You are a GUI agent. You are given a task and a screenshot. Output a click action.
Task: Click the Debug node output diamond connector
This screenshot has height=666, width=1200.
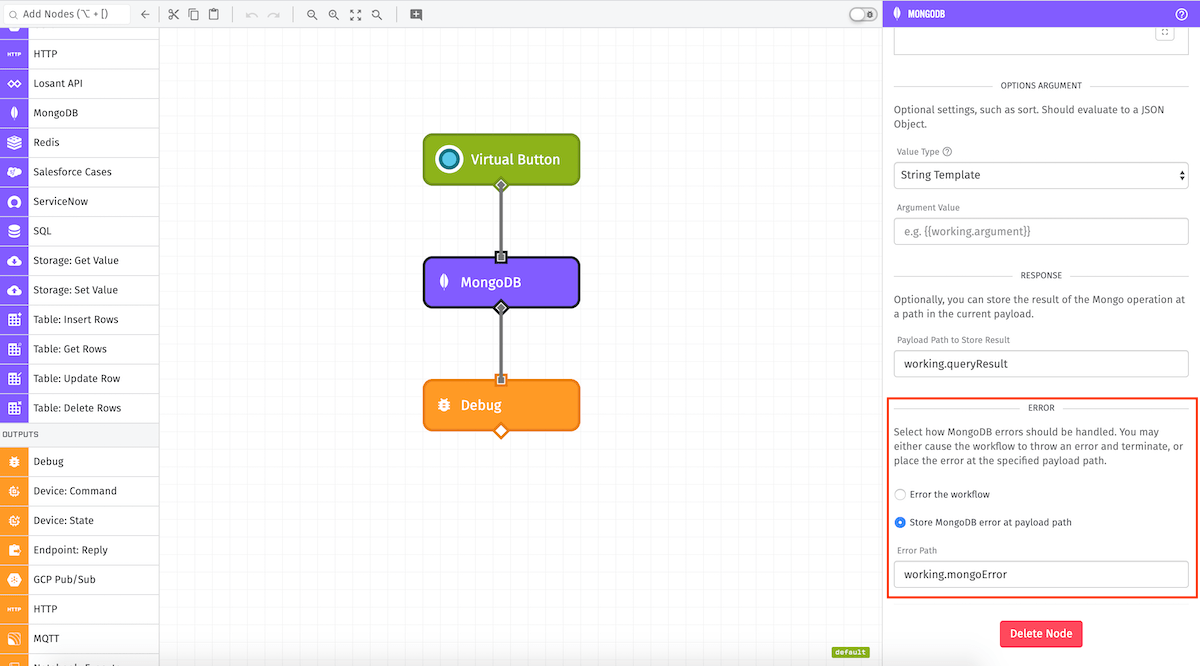(x=501, y=431)
